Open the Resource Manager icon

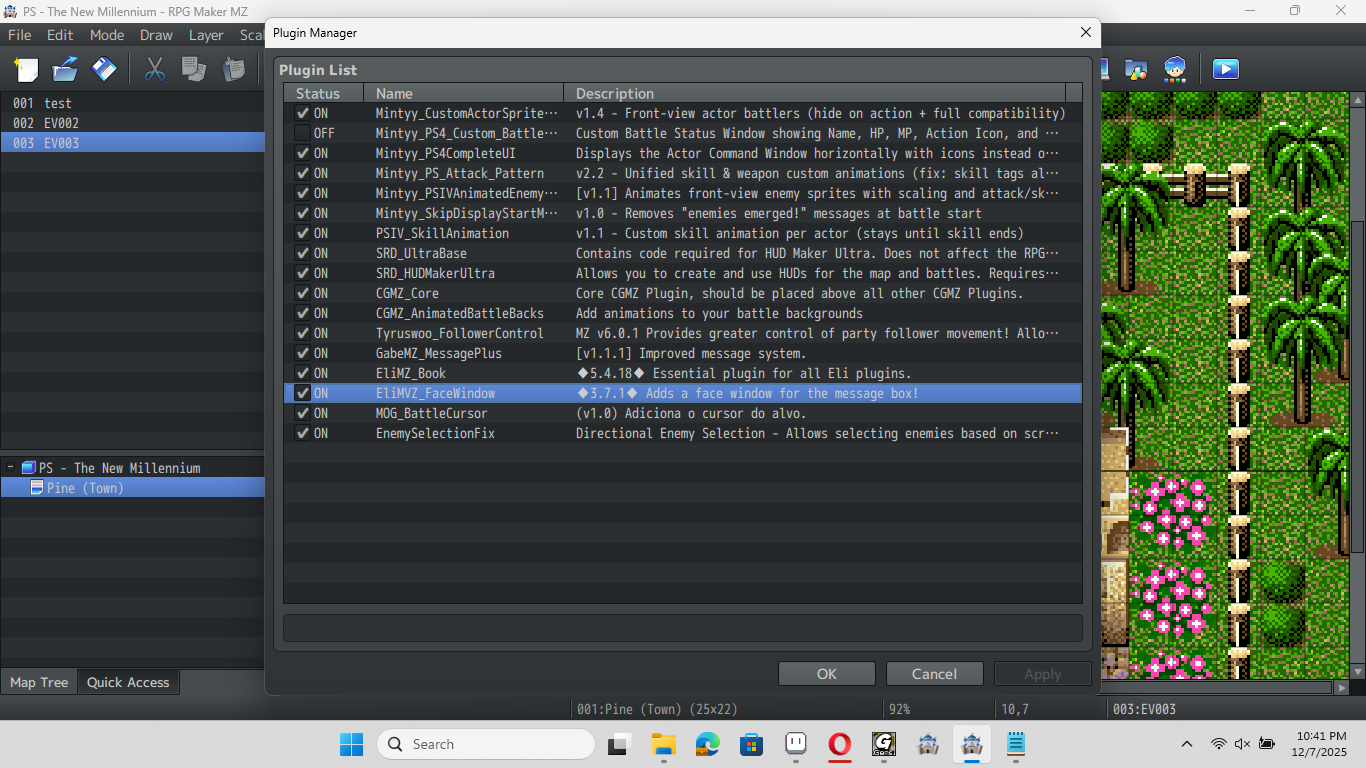point(1136,69)
